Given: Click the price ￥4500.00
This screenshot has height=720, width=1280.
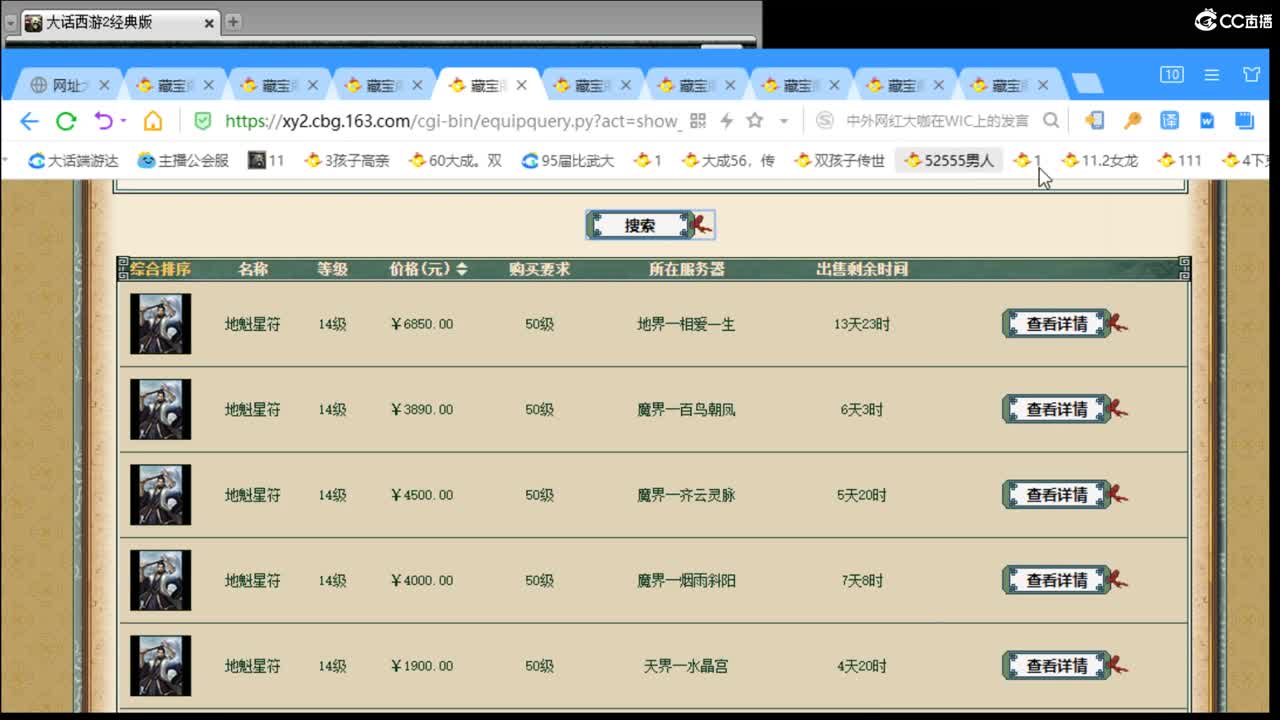Looking at the screenshot, I should (422, 495).
